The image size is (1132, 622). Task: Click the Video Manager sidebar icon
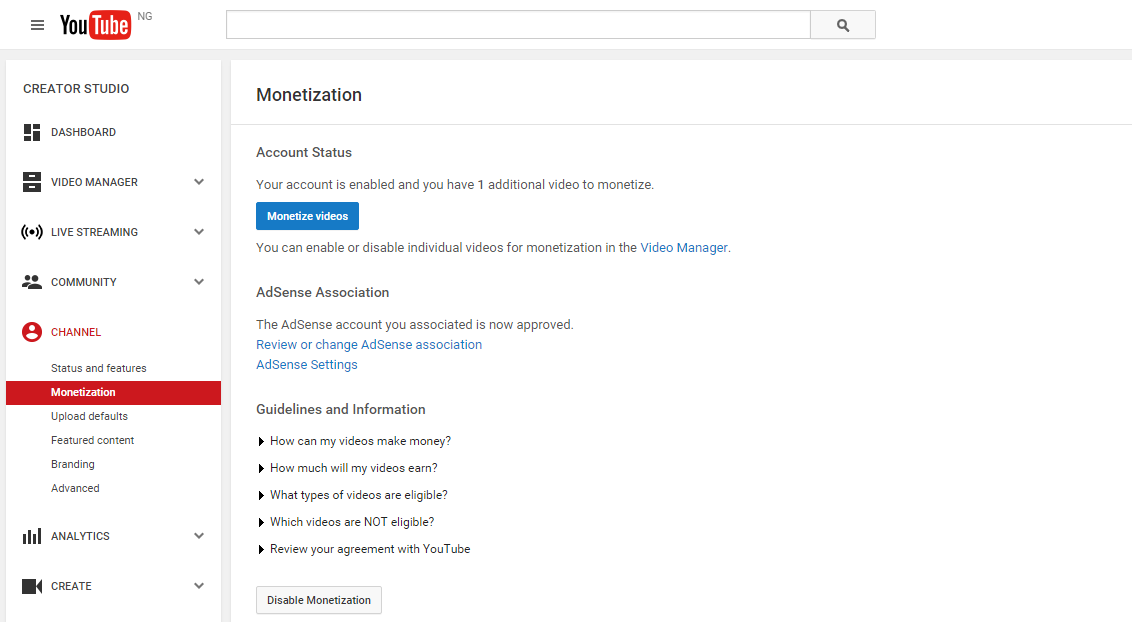[31, 182]
